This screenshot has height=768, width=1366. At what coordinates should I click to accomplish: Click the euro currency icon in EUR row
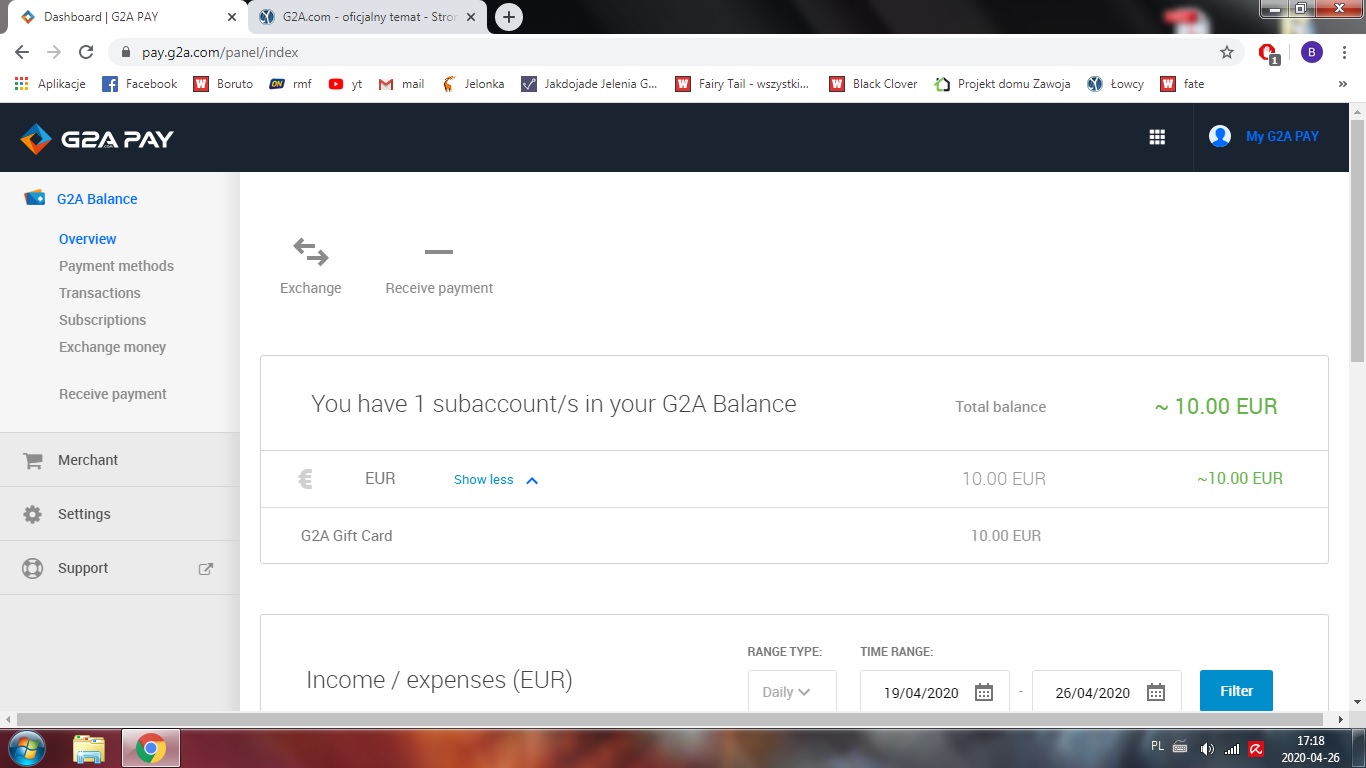[306, 479]
